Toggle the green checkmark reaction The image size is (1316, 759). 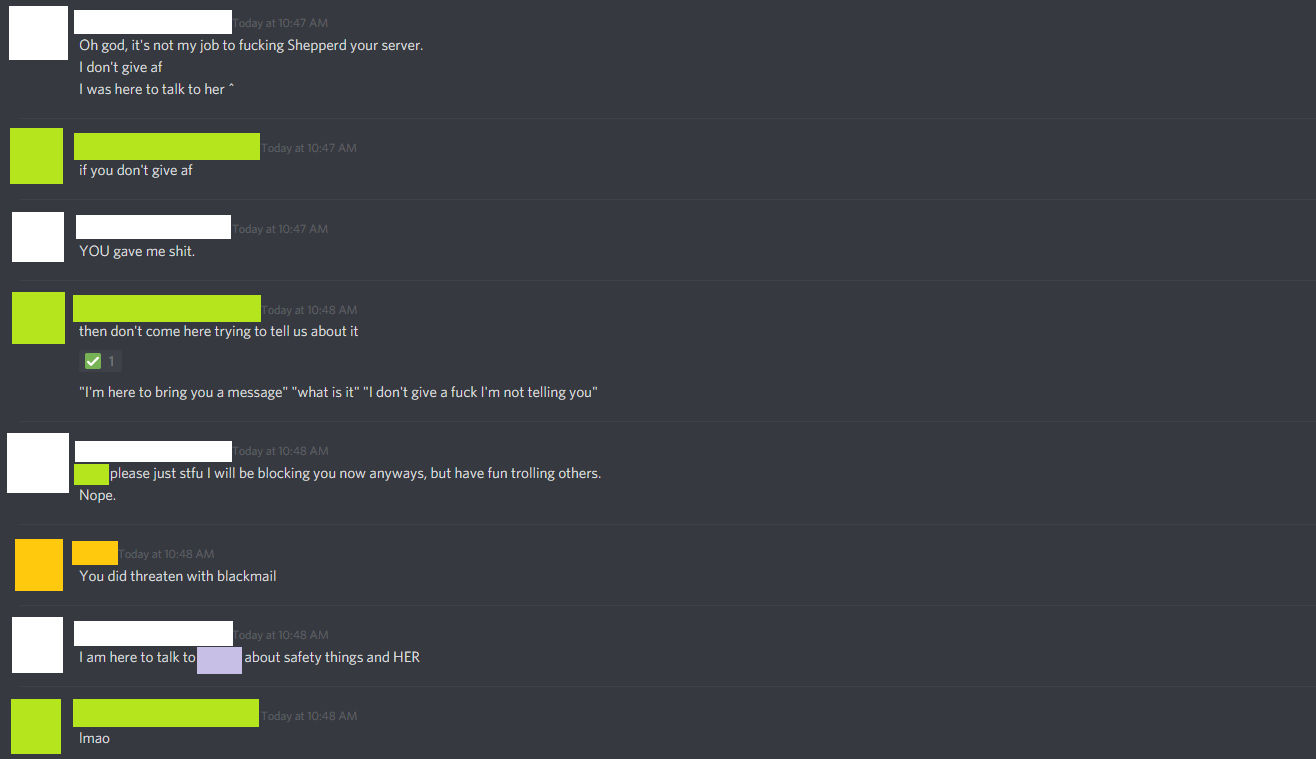coord(100,361)
